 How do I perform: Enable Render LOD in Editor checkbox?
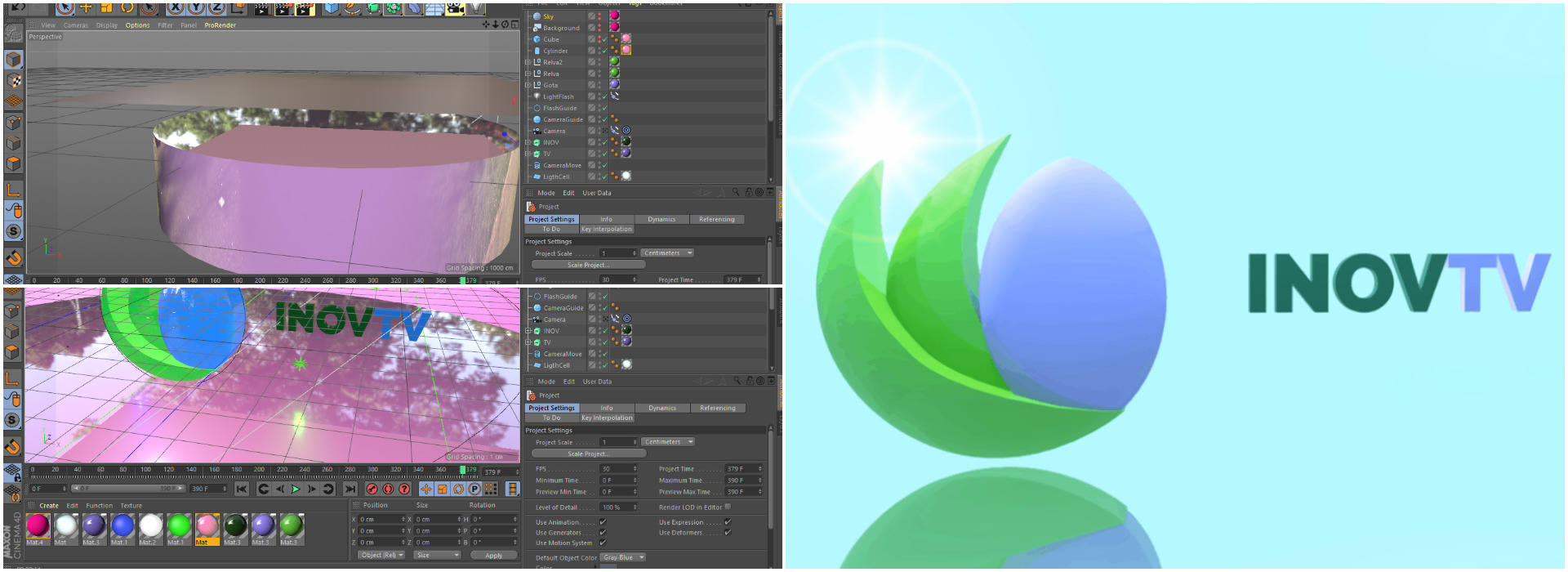pos(728,507)
